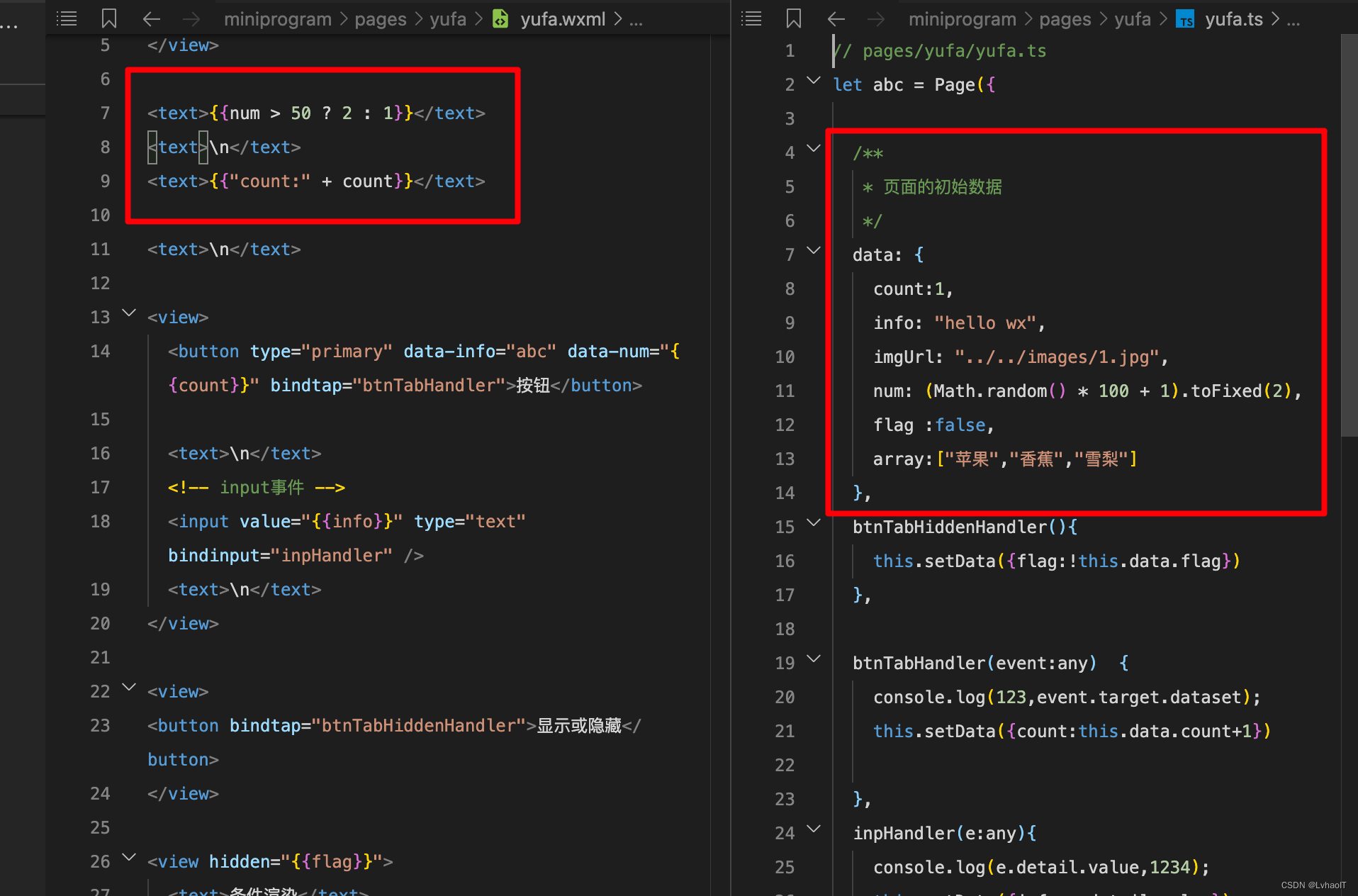Image resolution: width=1358 pixels, height=896 pixels.
Task: Click the bookmark icon in right editor
Action: point(794,18)
